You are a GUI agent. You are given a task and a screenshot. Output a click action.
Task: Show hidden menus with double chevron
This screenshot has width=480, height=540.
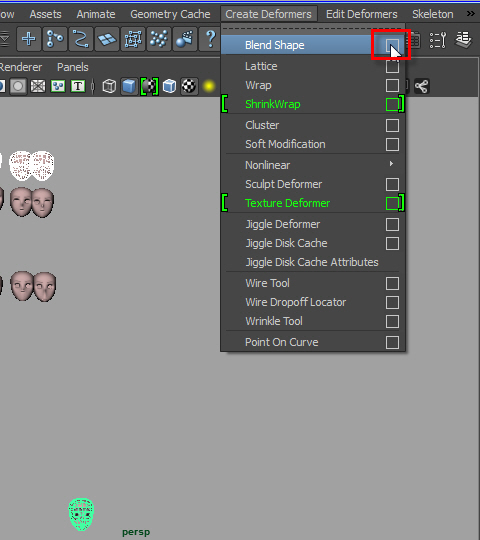(x=471, y=14)
